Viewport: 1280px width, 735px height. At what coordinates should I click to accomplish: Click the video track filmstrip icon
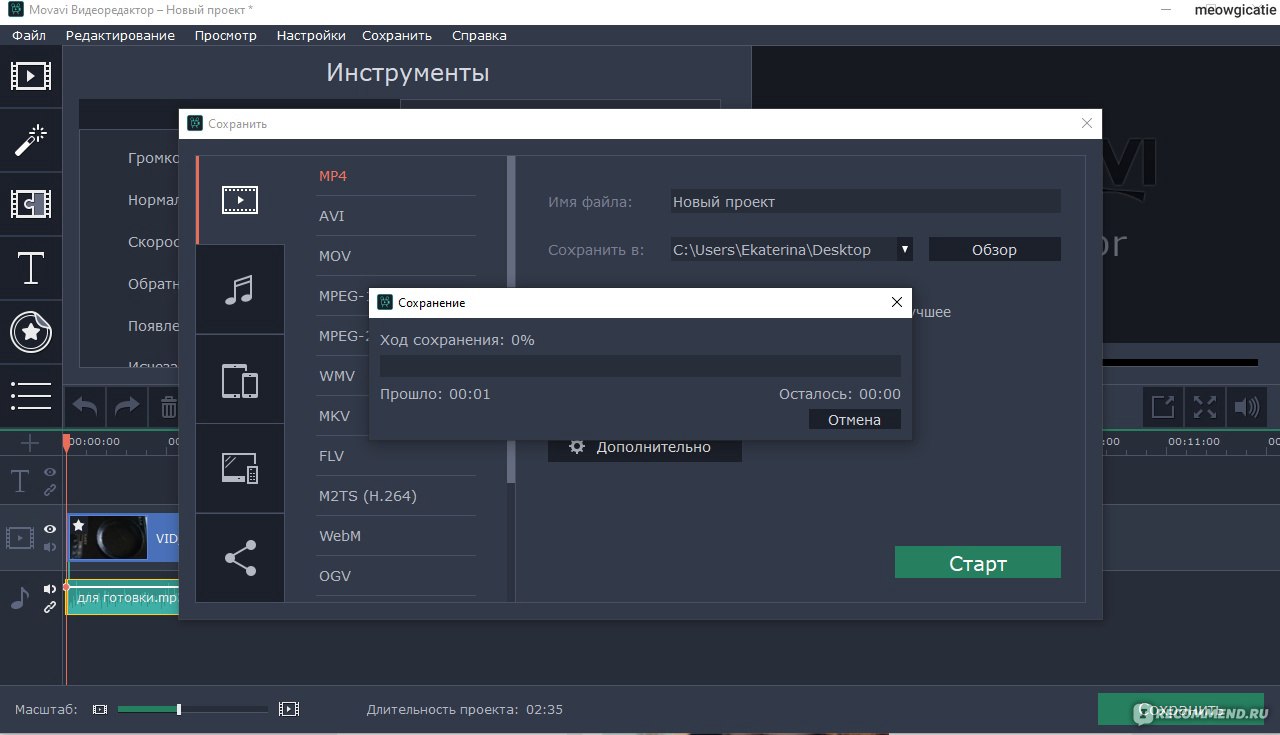tap(20, 538)
